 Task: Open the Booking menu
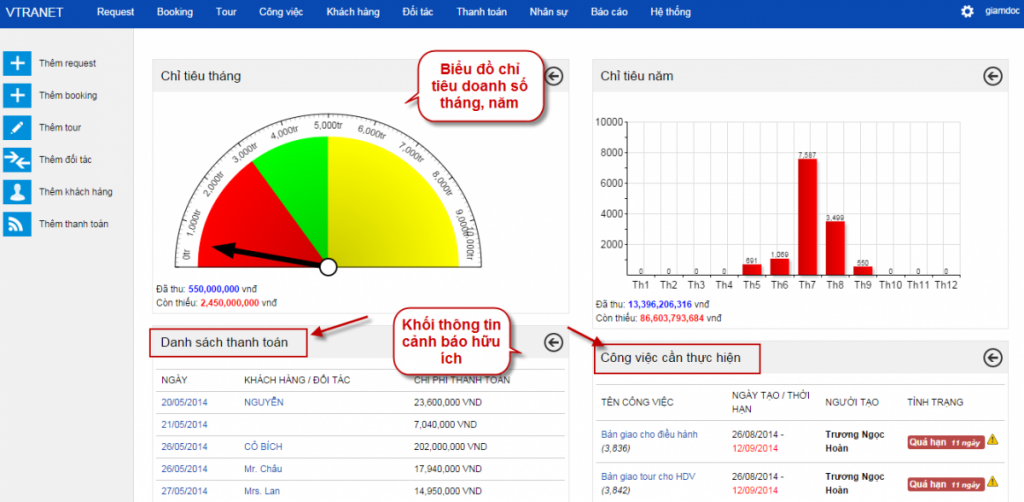coord(175,11)
